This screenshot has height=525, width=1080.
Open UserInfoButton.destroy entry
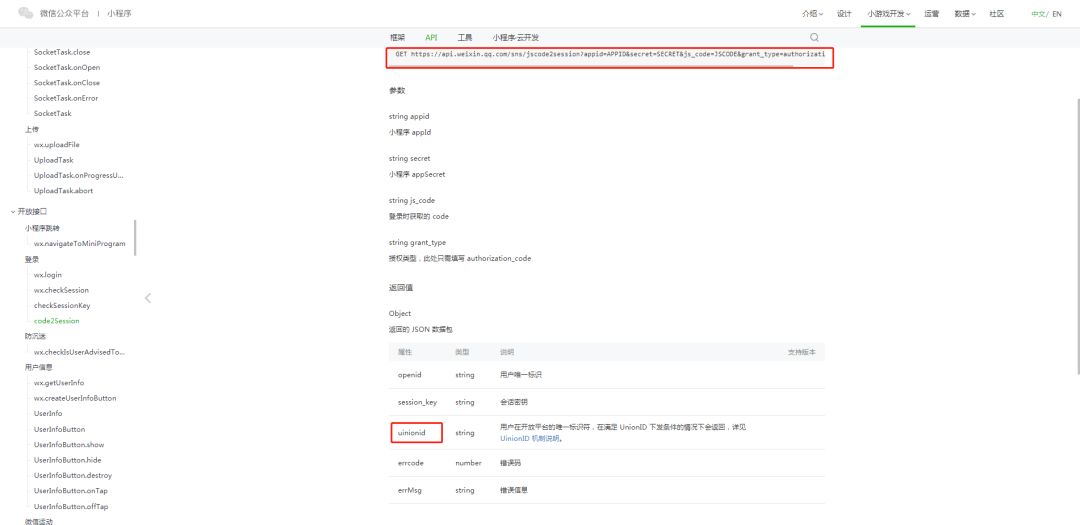click(73, 475)
